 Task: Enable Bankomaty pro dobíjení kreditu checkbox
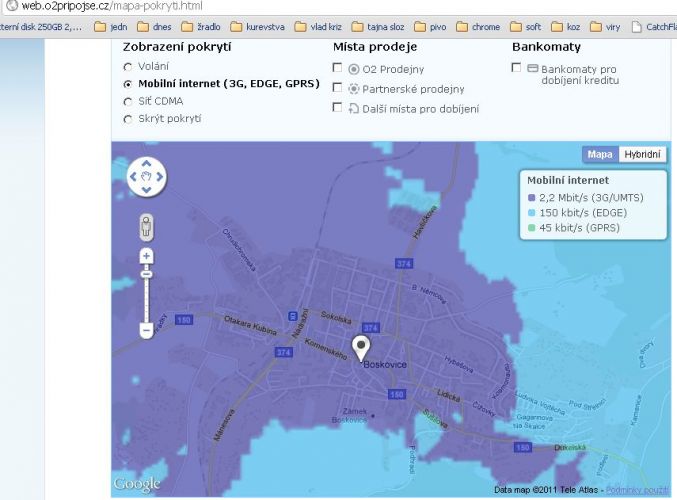coord(516,67)
